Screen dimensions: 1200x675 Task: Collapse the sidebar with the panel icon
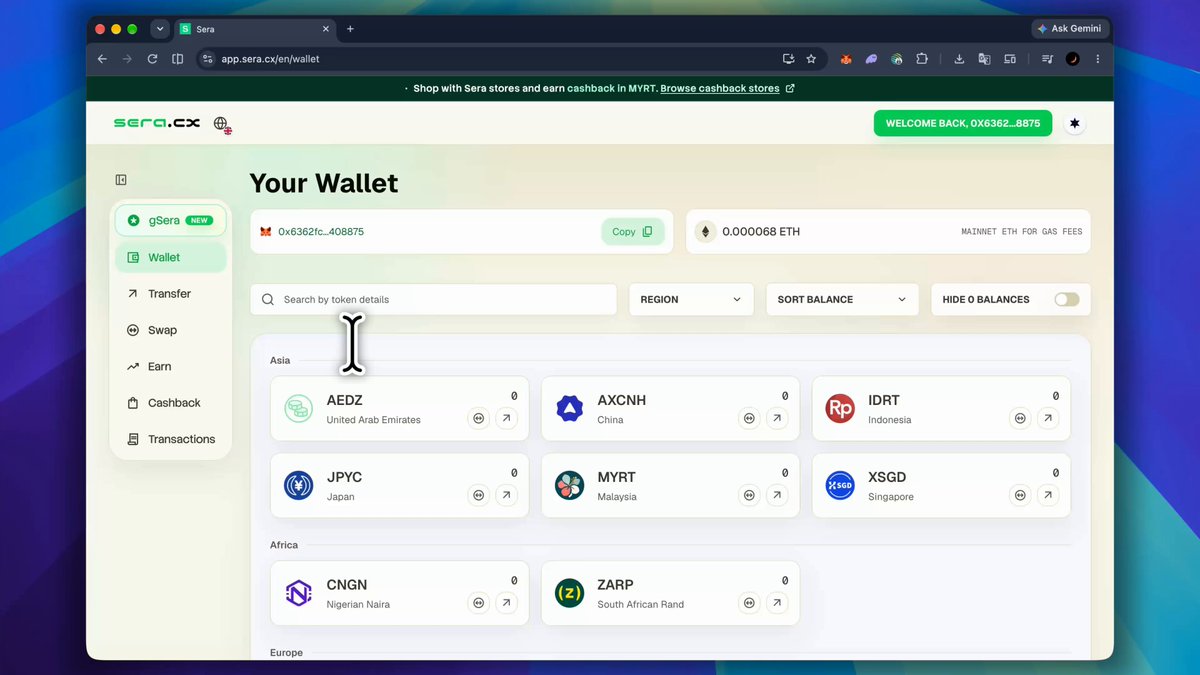[x=121, y=180]
